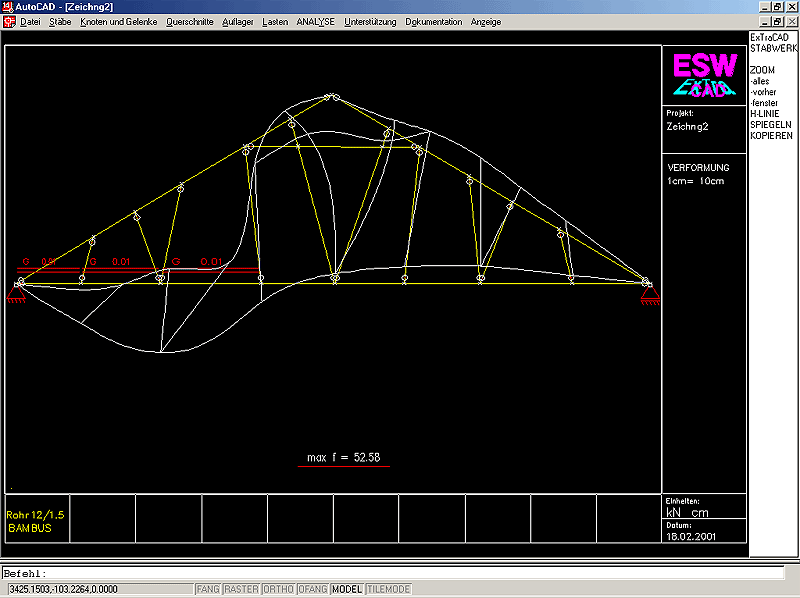Toggle OFANG object snap in status bar
The image size is (800, 598).
313,589
